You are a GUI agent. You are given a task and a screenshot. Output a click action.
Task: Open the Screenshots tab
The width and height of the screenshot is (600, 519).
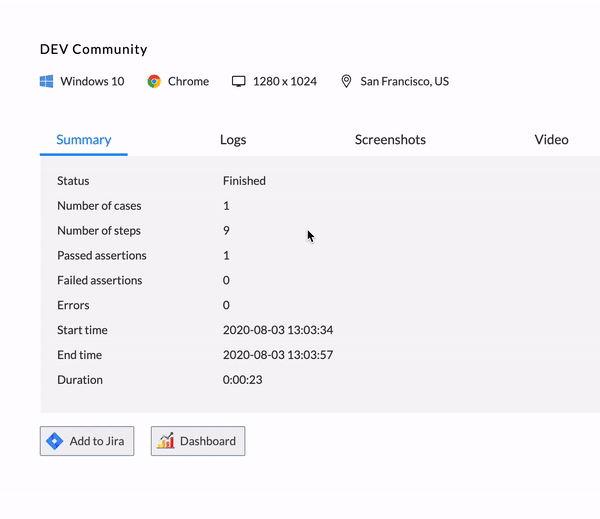[x=390, y=140]
